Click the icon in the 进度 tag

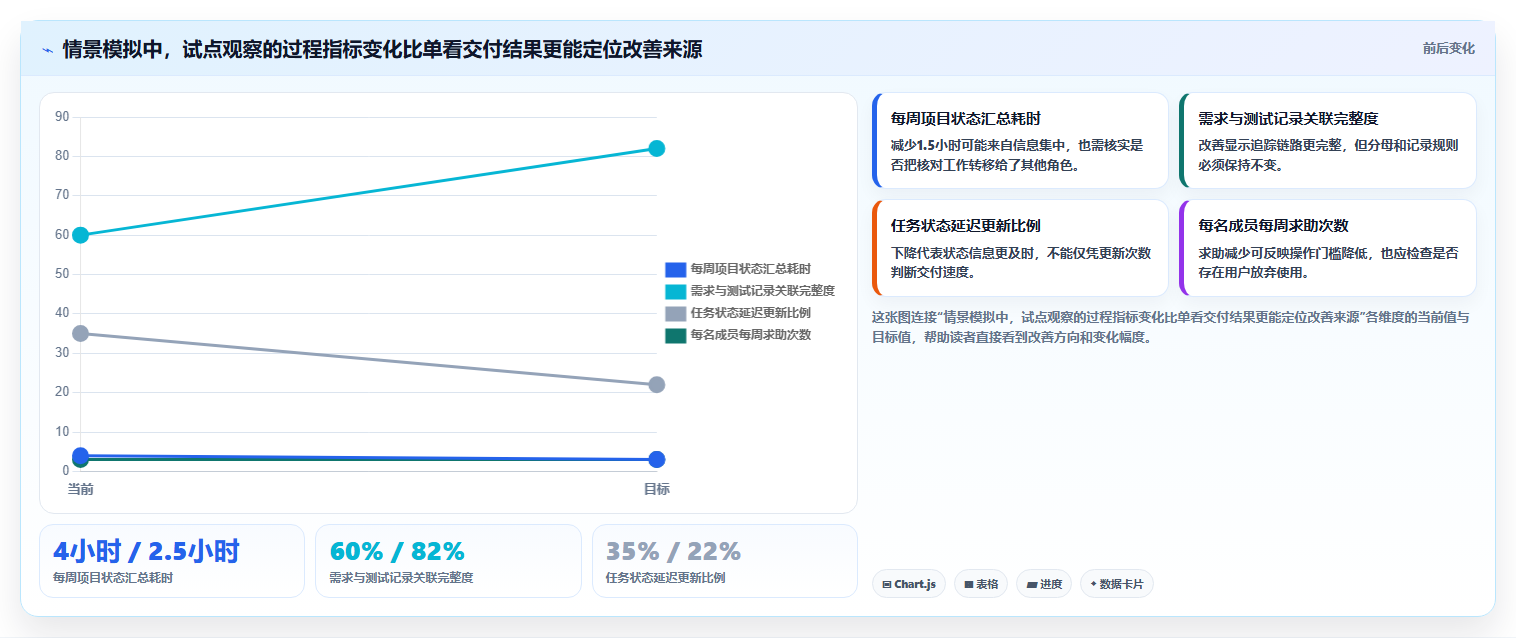coord(1031,584)
